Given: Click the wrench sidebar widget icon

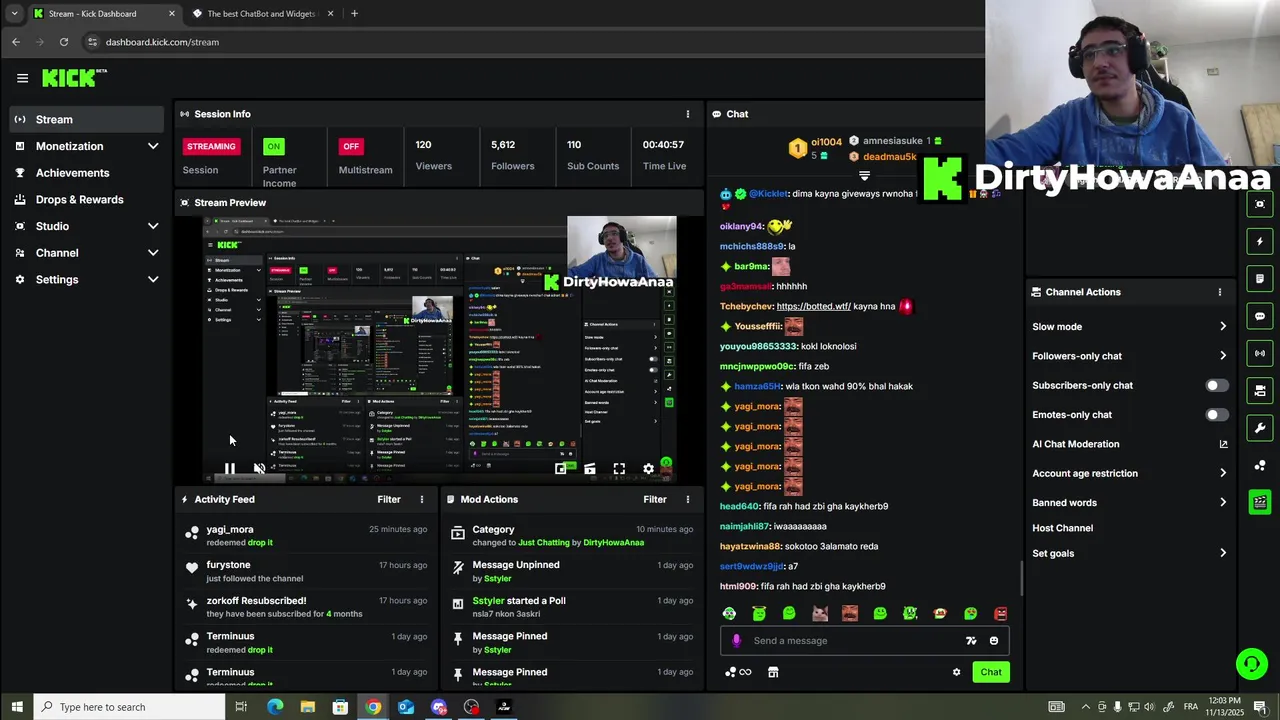Looking at the screenshot, I should tap(1260, 428).
